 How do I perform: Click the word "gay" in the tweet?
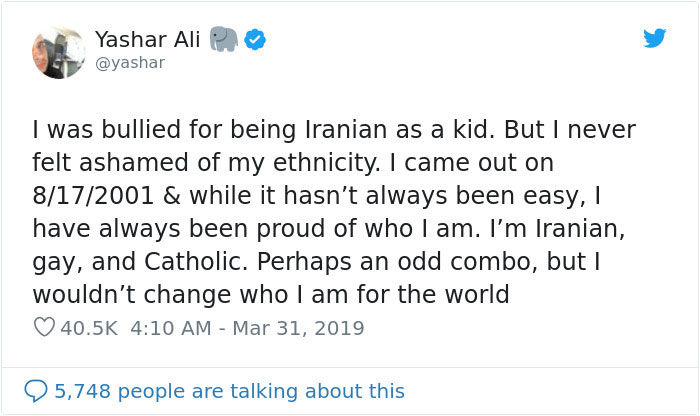click(55, 261)
